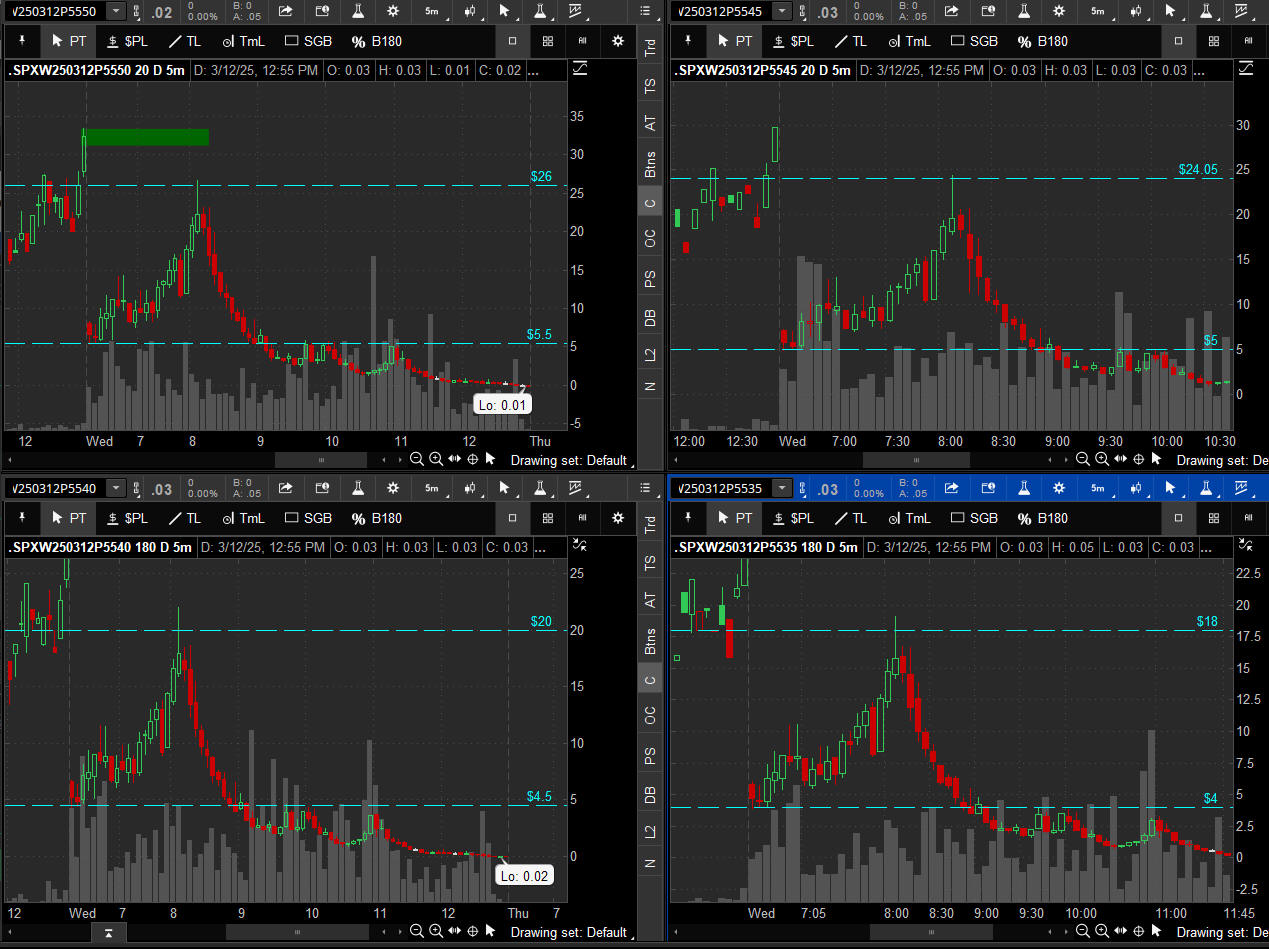Open chart settings gear in top-left P5550 header
Image resolution: width=1269 pixels, height=949 pixels.
coord(393,11)
